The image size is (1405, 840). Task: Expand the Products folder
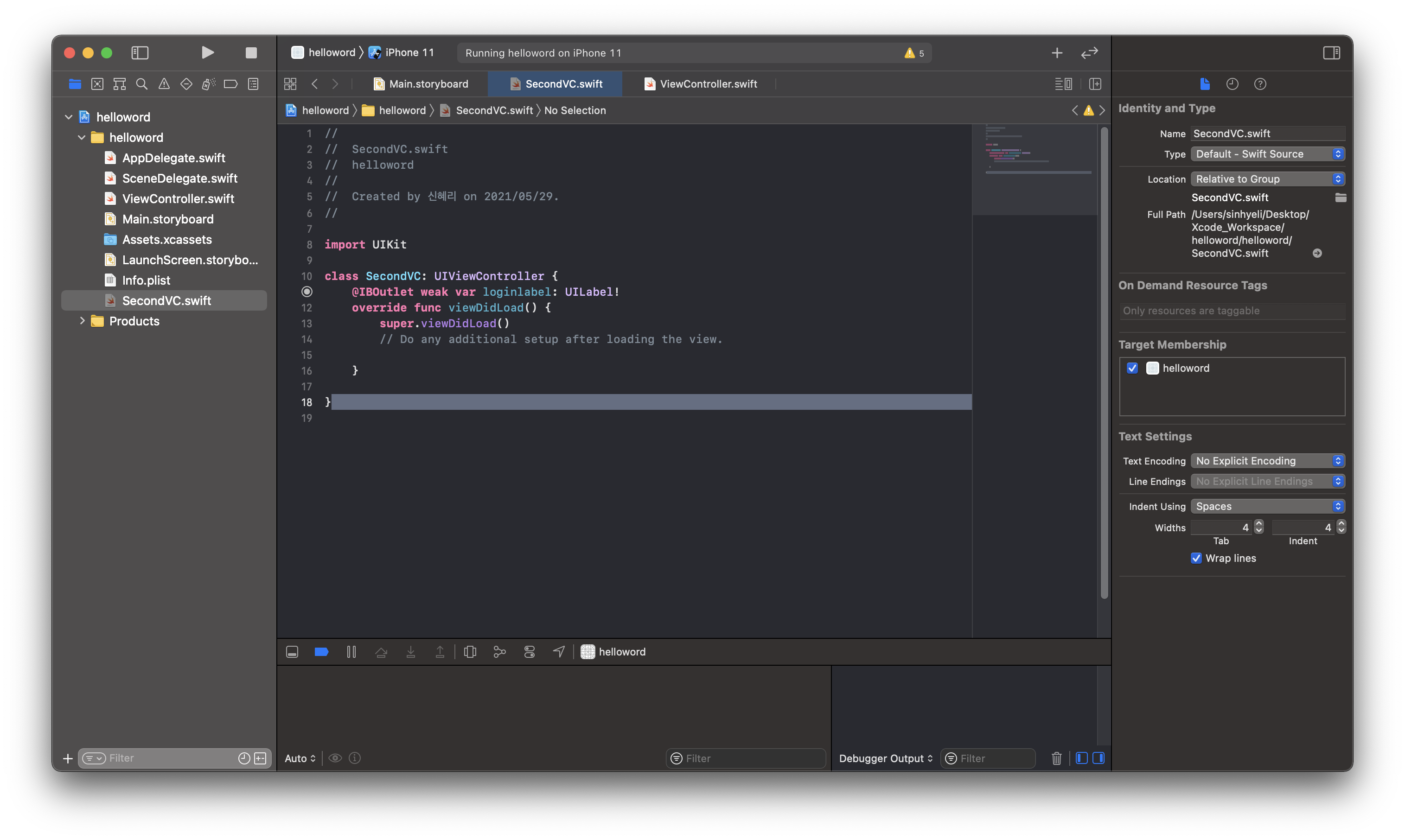coord(82,321)
